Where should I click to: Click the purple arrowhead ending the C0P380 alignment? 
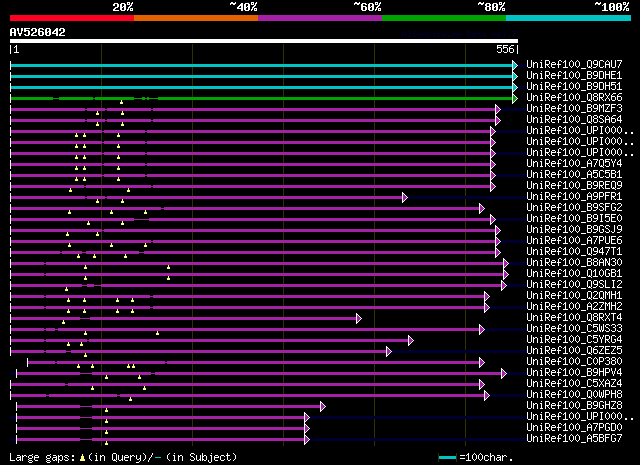click(x=482, y=363)
